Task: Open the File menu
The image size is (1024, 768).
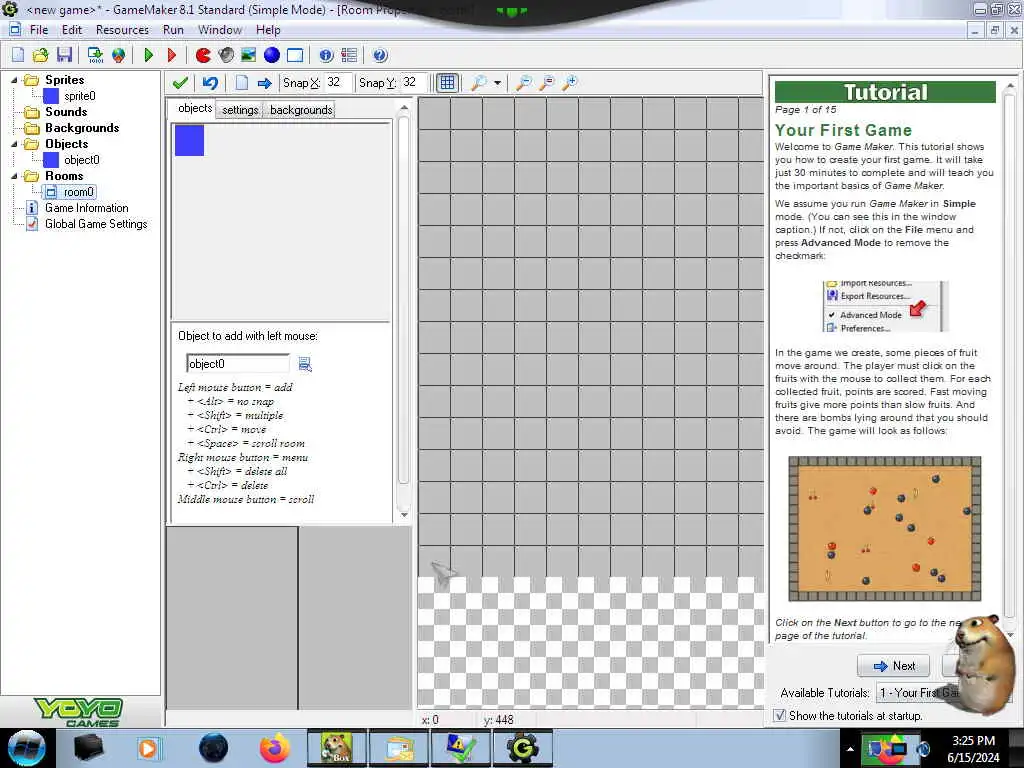Action: tap(39, 30)
